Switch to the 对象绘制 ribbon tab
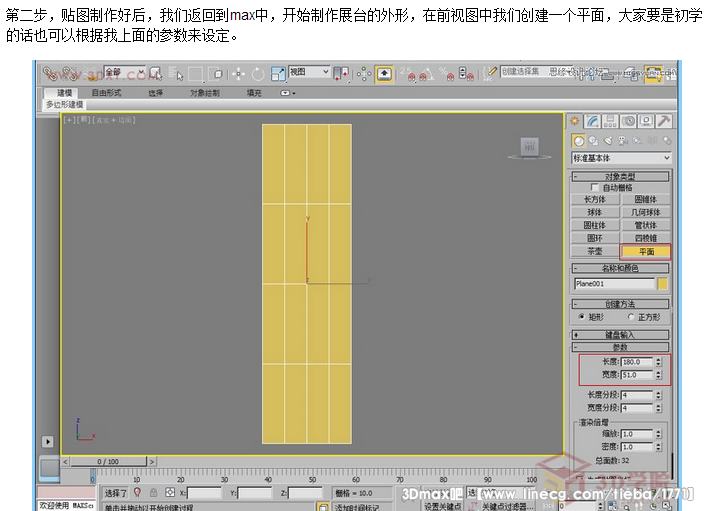This screenshot has height=511, width=723. click(205, 93)
